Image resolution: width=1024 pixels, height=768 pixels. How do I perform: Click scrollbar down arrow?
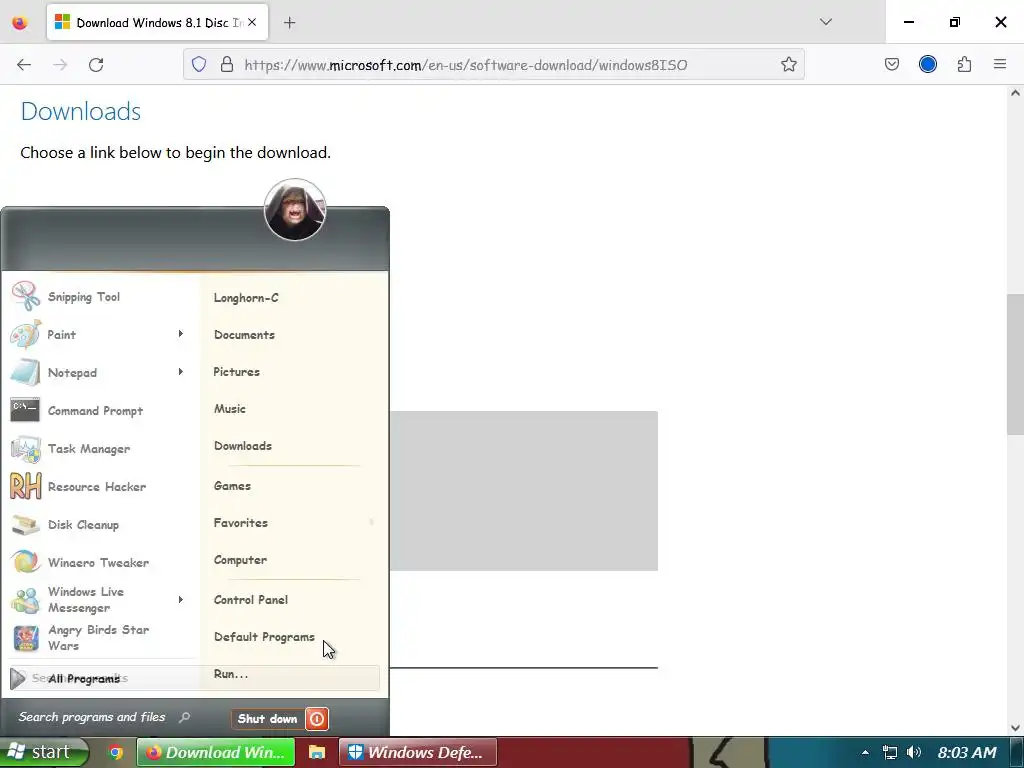pyautogui.click(x=1016, y=727)
